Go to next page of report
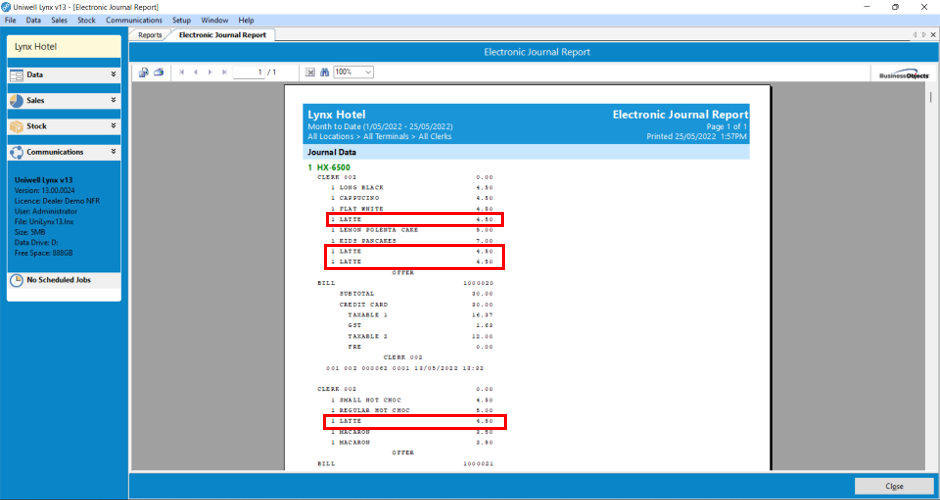Viewport: 940px width, 500px height. coord(210,72)
